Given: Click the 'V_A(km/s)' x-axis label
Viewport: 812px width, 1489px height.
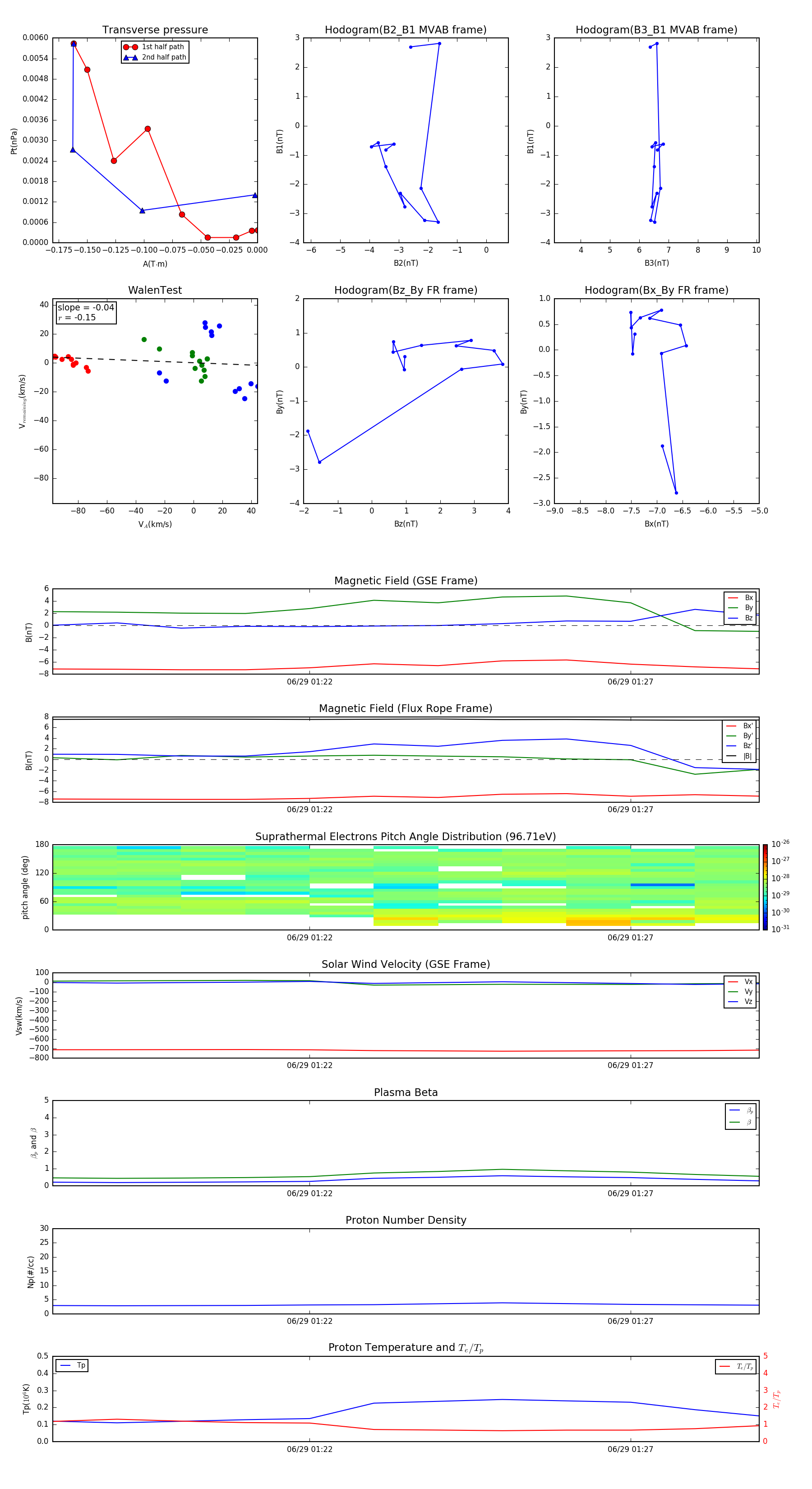Looking at the screenshot, I should pyautogui.click(x=155, y=525).
